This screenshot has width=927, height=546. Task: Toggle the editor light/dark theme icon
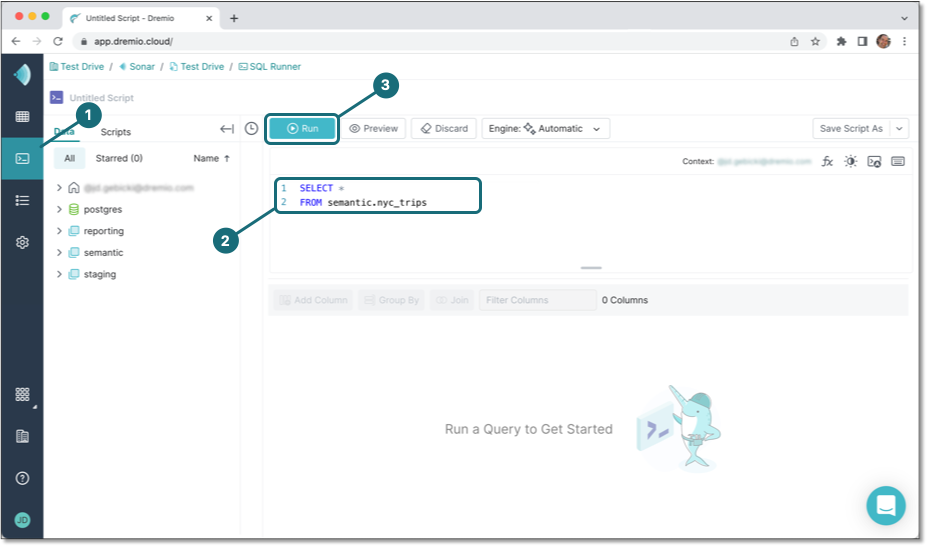tap(850, 161)
